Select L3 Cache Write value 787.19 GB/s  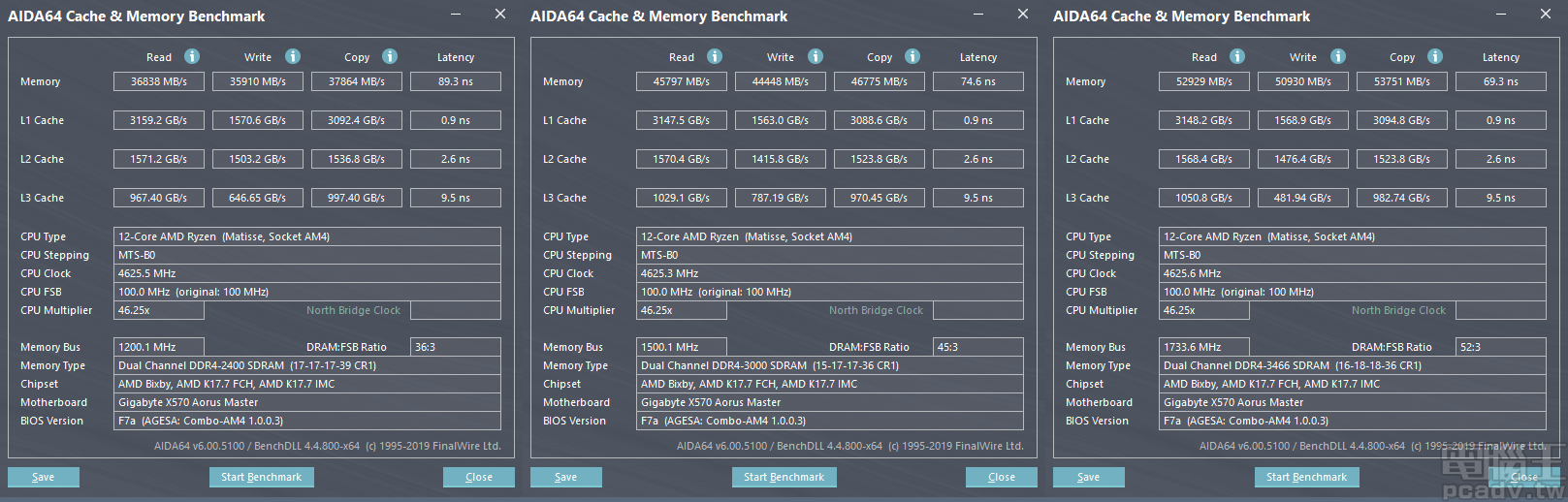tap(781, 198)
